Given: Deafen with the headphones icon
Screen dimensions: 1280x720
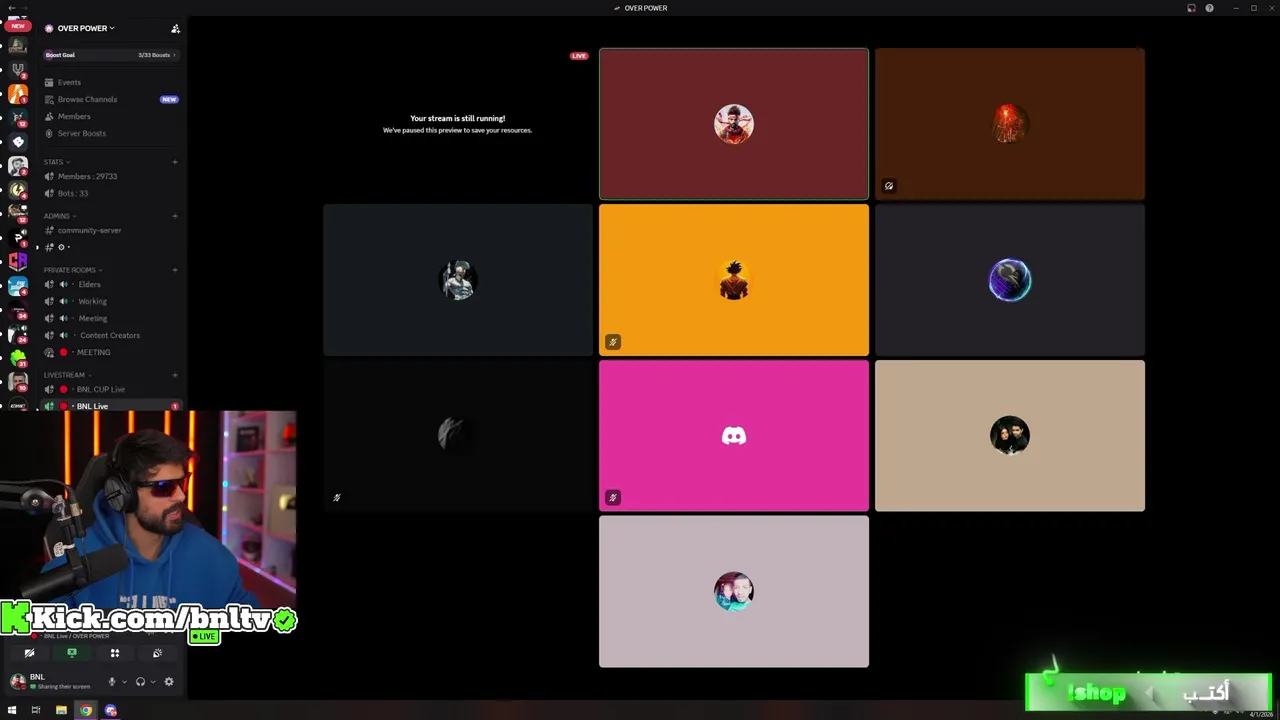Looking at the screenshot, I should tap(140, 682).
